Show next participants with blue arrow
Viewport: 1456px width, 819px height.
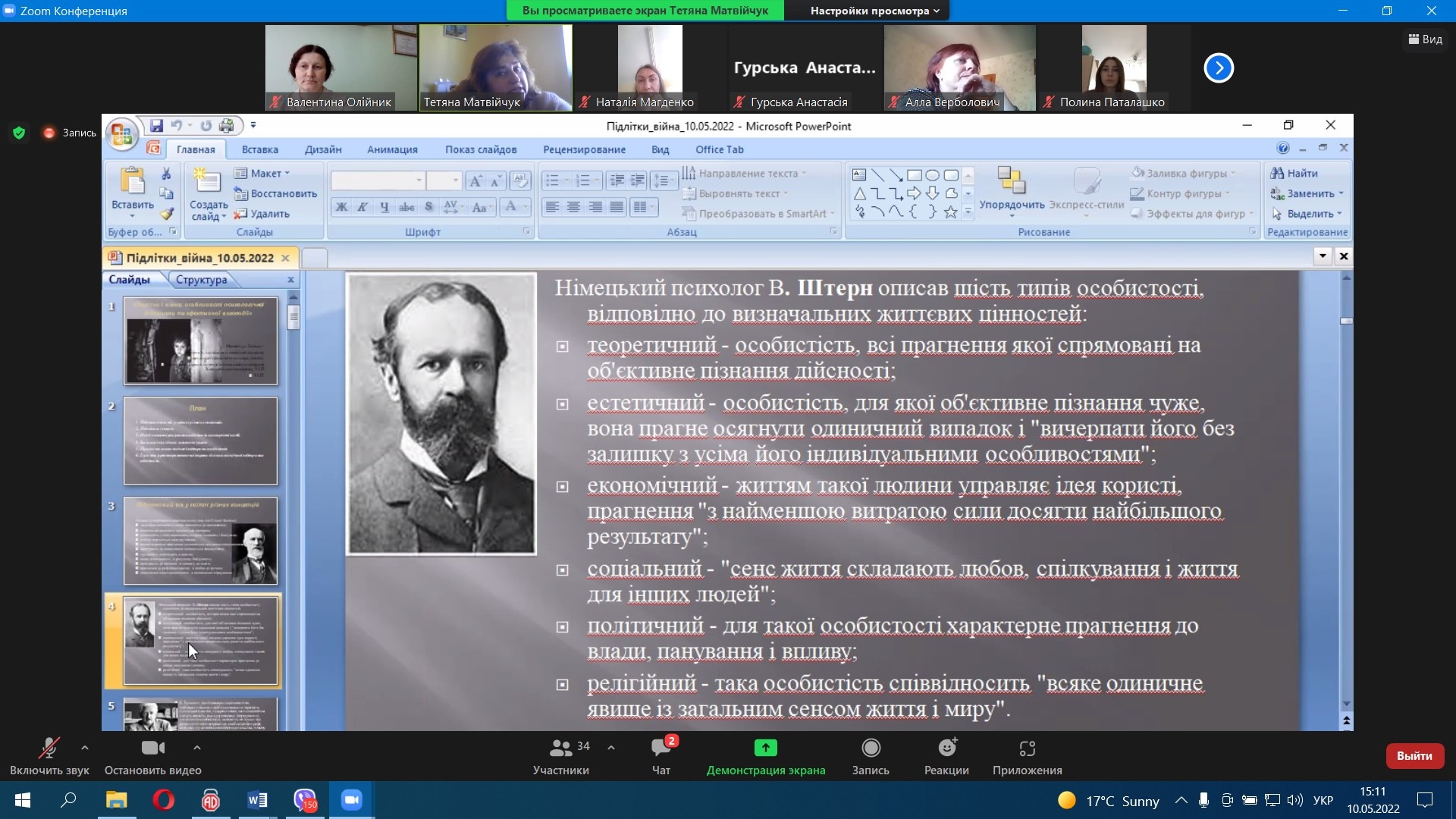(1219, 68)
